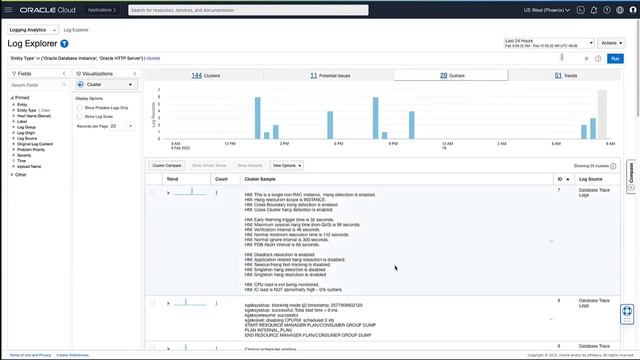Tick the checkbox for the kgskstop cluster row
This screenshot has width=640, height=360.
153,302
